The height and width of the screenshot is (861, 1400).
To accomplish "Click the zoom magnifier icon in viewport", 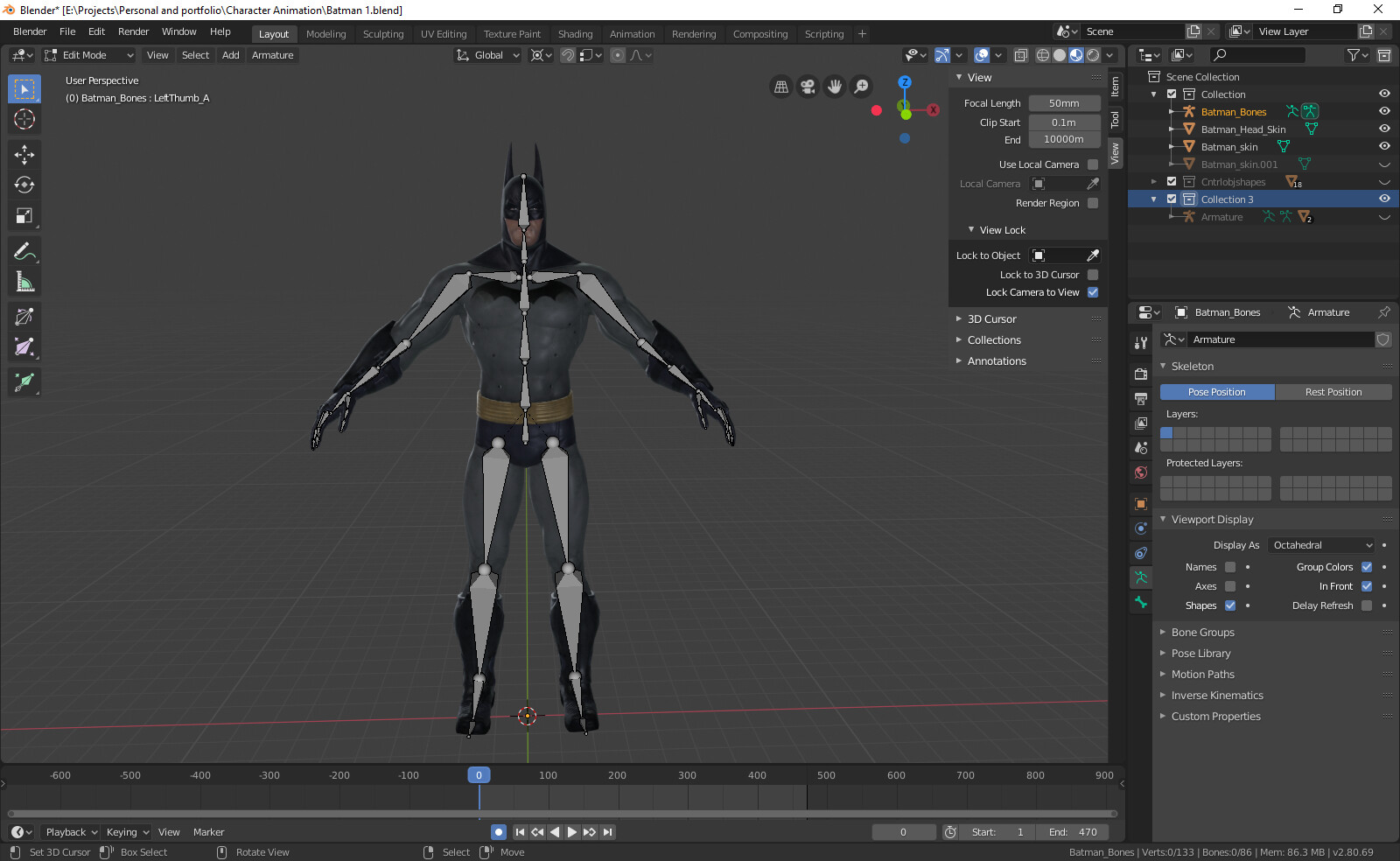I will [x=862, y=86].
